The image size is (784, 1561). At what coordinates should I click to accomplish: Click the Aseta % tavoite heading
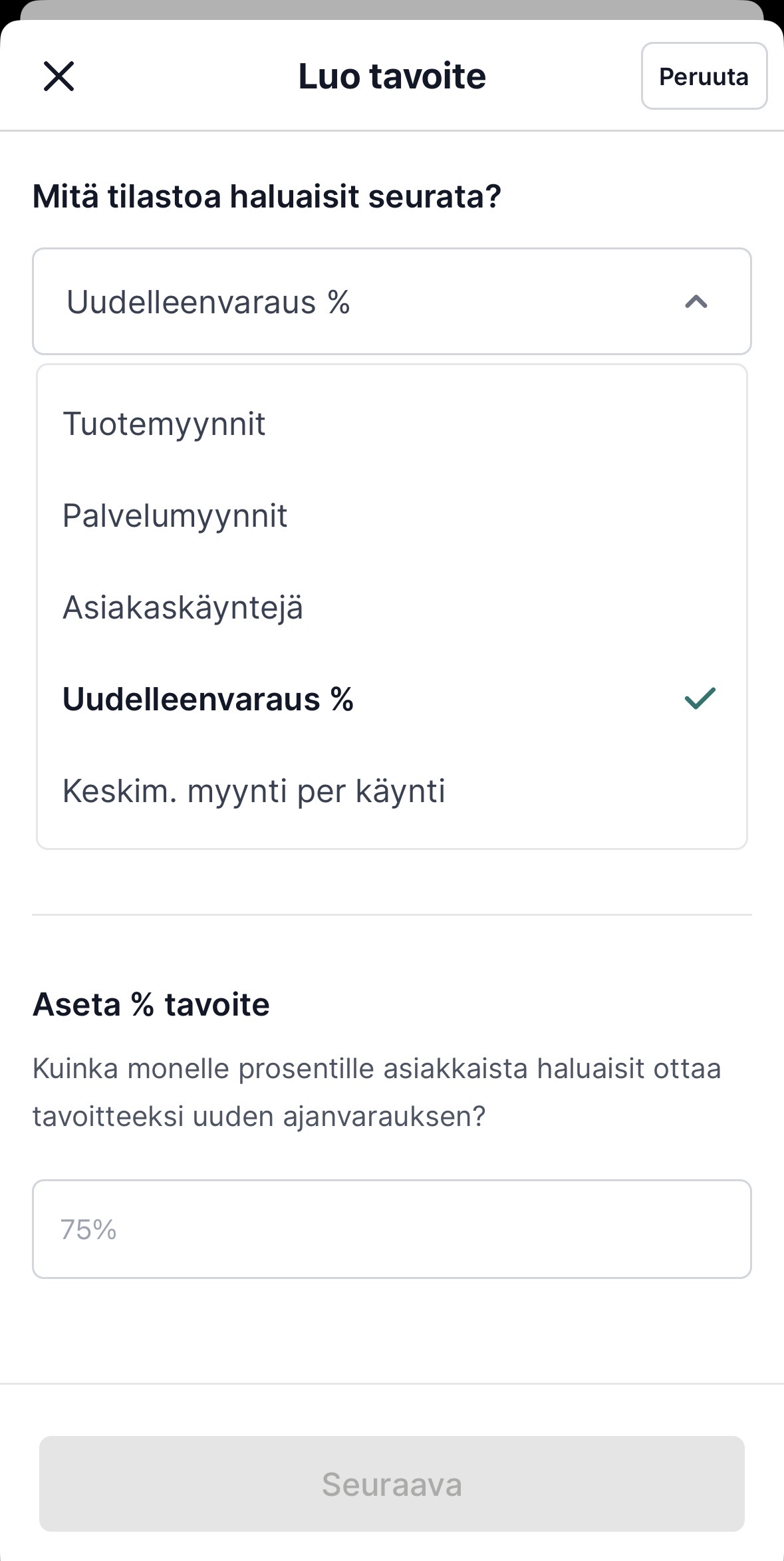coord(151,1006)
